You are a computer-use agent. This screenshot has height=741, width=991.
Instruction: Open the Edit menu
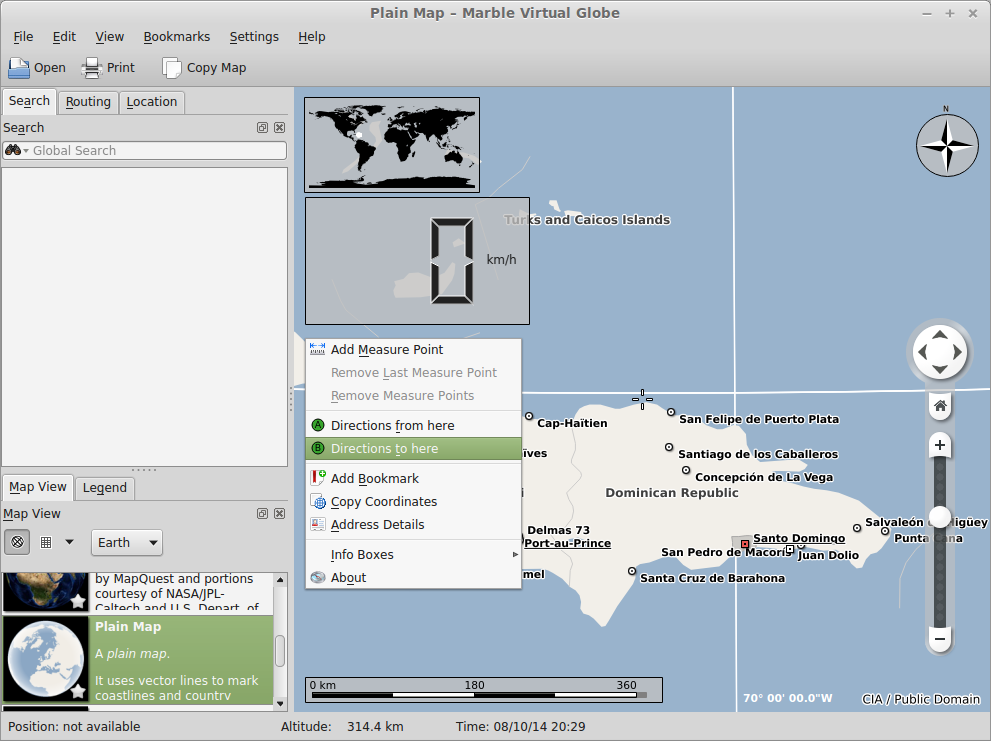[64, 37]
